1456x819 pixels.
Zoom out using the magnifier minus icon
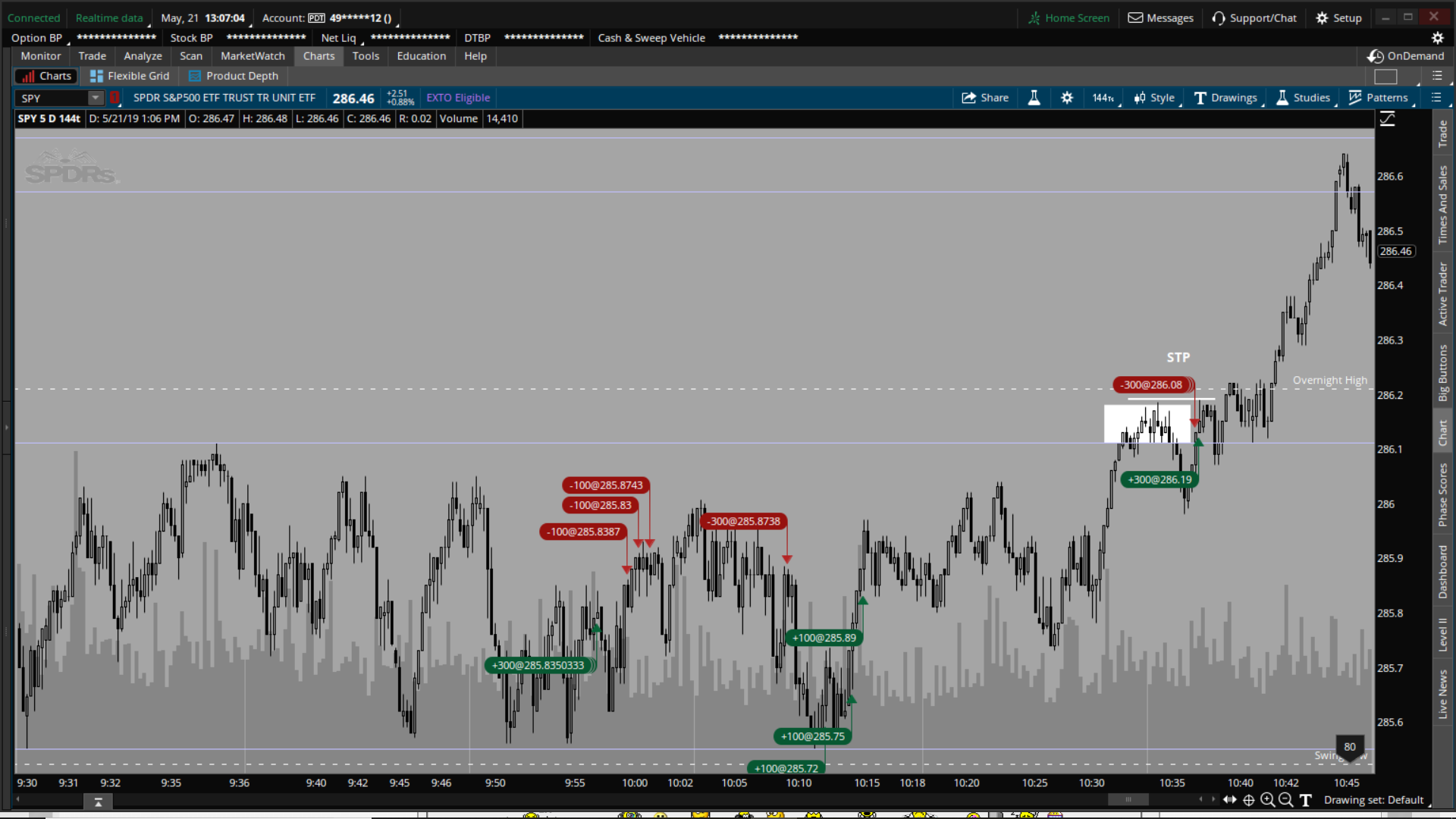coord(1285,800)
